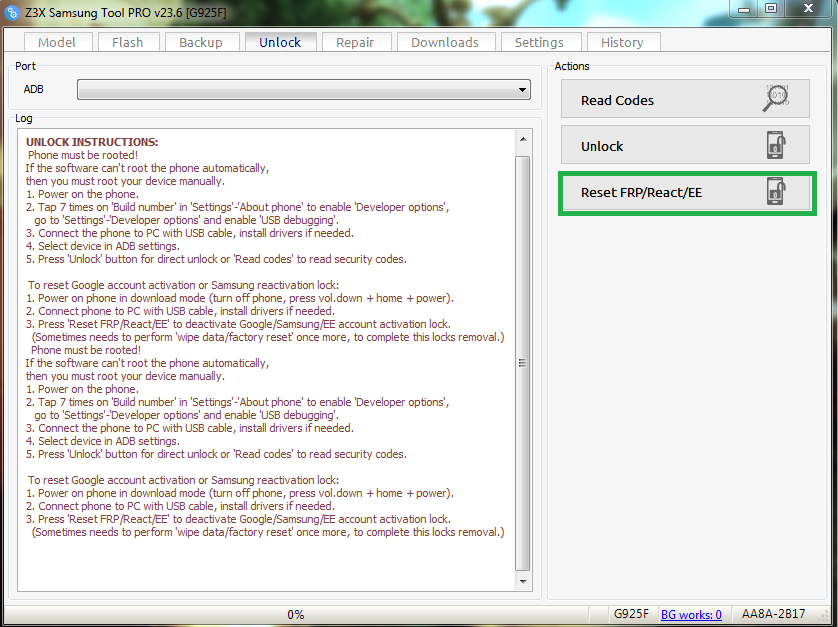
Task: Switch to the Settings tab
Action: [540, 42]
